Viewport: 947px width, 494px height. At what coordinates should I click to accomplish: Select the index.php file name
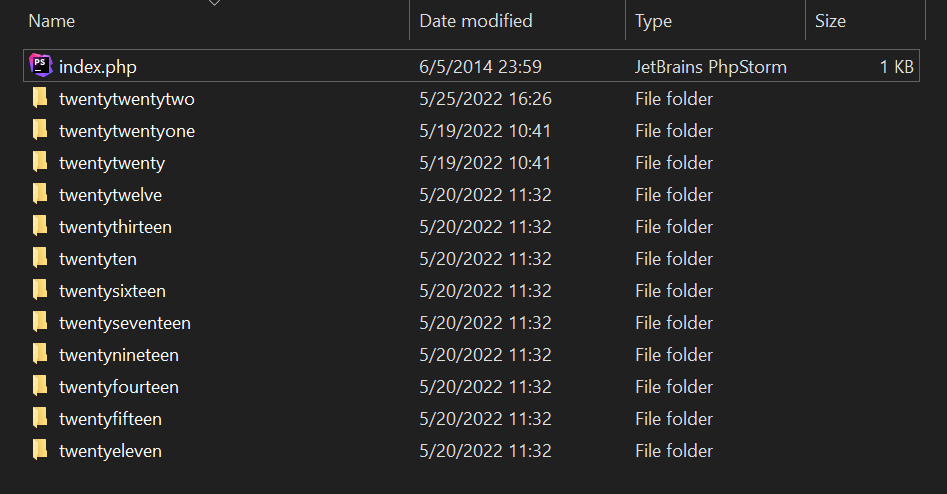98,67
